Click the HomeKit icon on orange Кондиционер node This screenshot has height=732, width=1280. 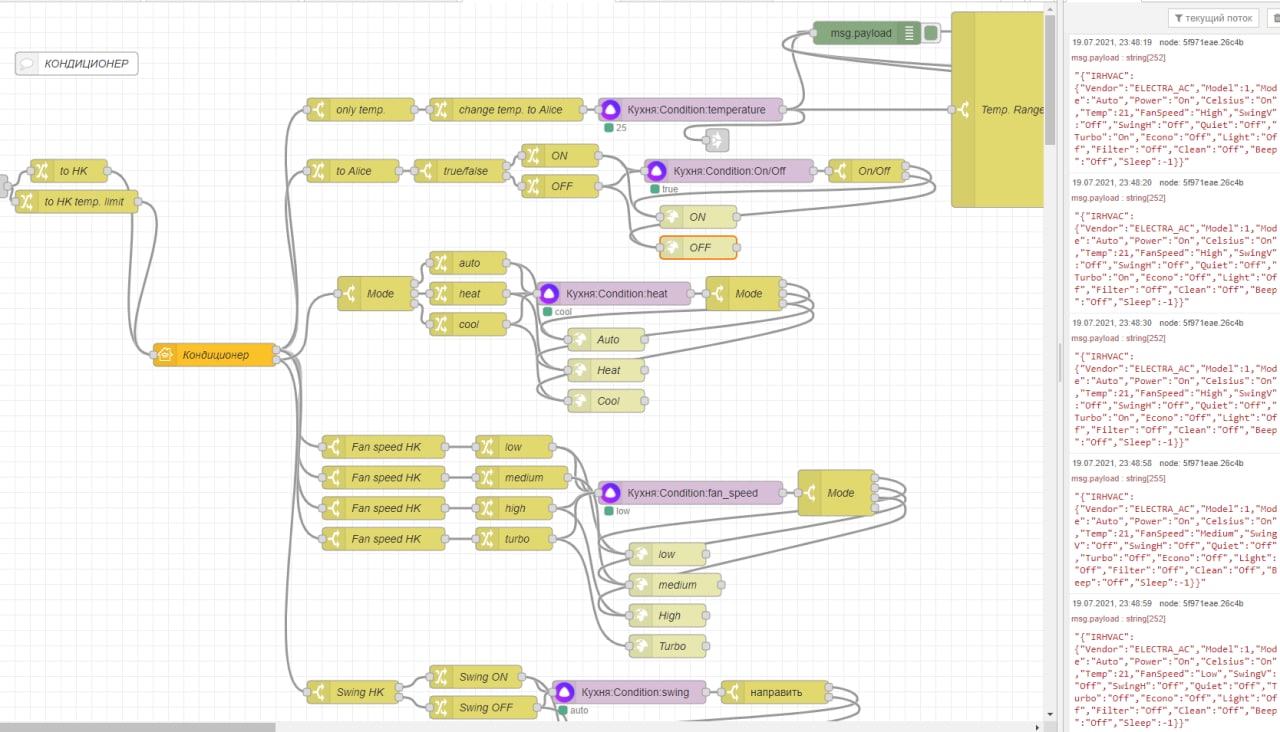[165, 355]
